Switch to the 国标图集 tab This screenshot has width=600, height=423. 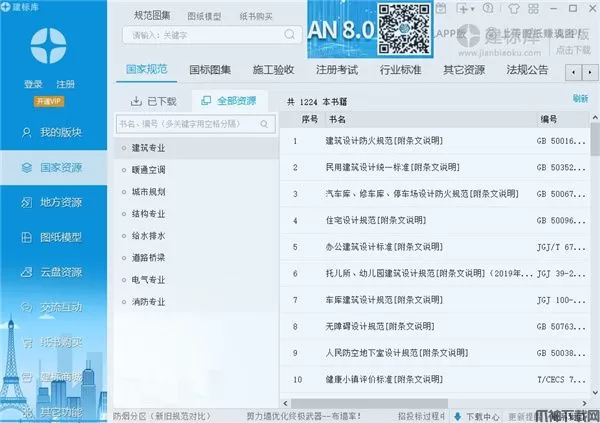(210, 70)
